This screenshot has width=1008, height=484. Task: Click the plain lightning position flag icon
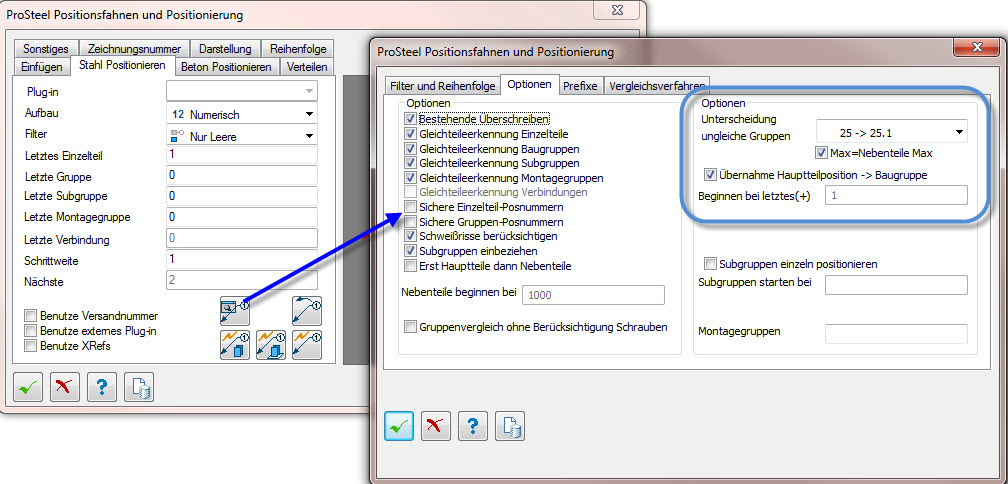click(307, 345)
